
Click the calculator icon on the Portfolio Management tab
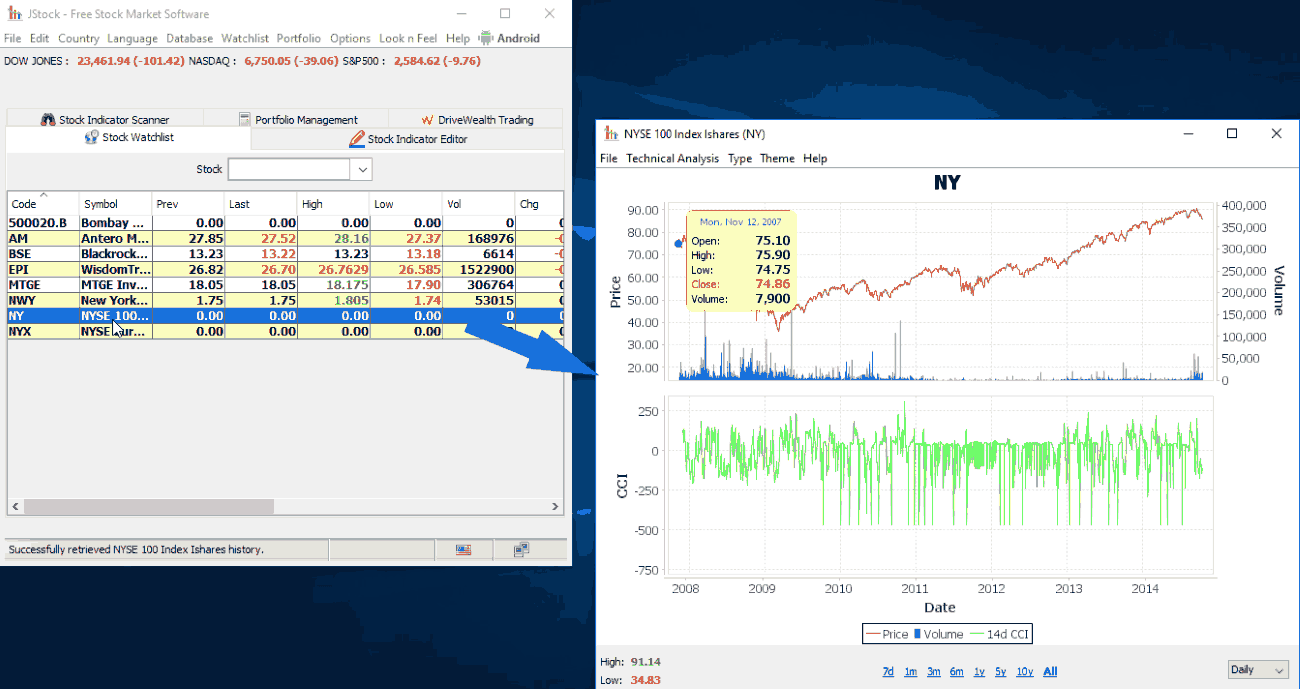pos(244,119)
